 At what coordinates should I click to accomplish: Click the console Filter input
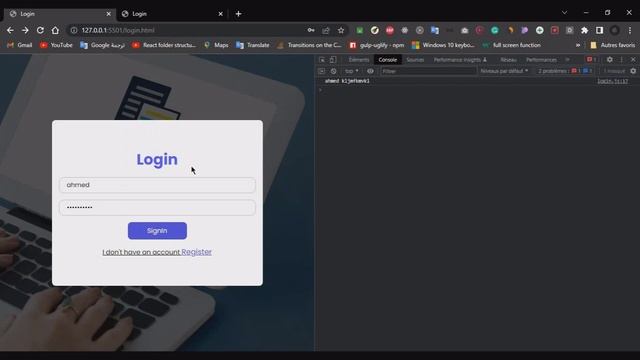point(428,71)
